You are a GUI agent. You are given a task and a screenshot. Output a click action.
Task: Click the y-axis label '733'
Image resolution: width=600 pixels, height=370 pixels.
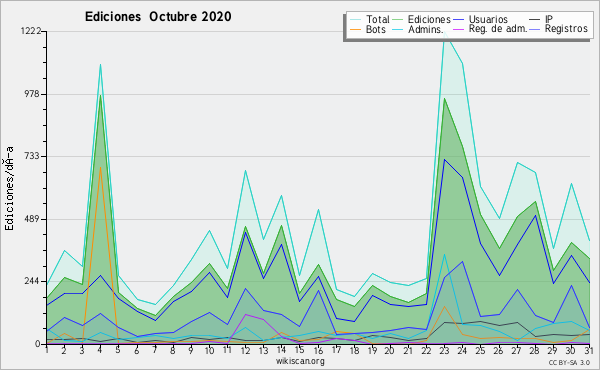pos(33,156)
